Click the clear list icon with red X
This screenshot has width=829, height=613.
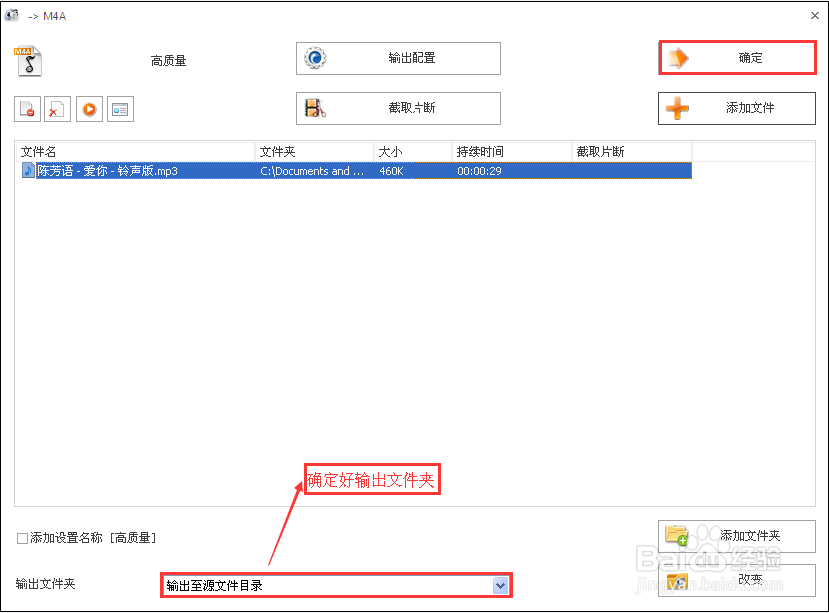(x=57, y=108)
